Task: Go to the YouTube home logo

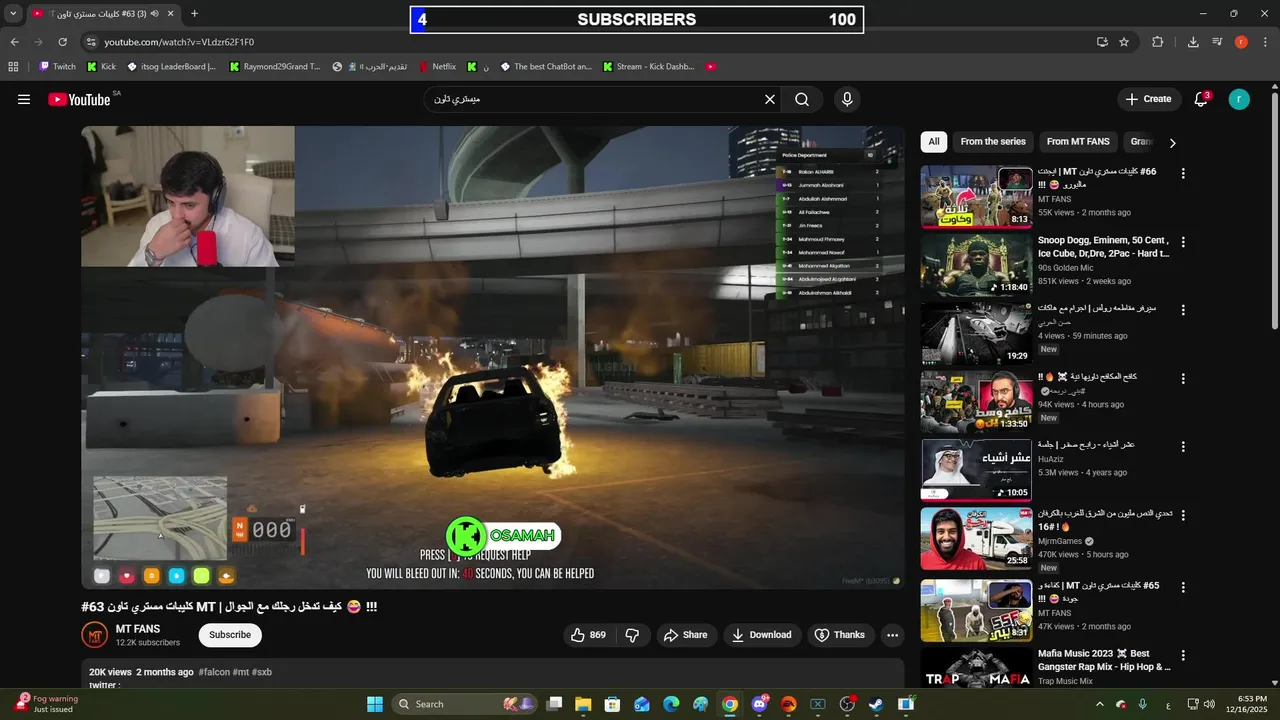Action: 79,99
